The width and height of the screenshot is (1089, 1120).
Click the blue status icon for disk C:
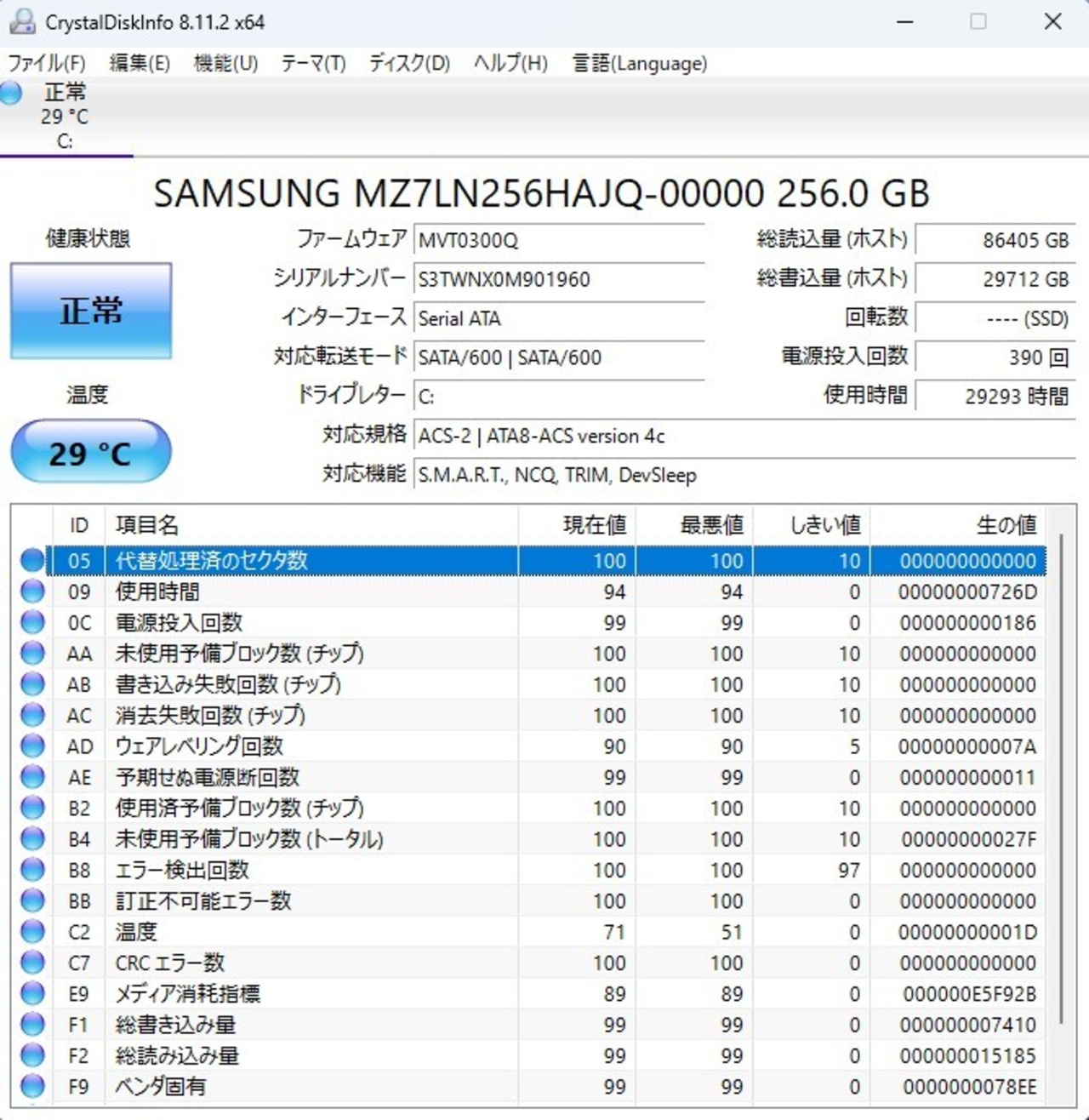pos(12,93)
